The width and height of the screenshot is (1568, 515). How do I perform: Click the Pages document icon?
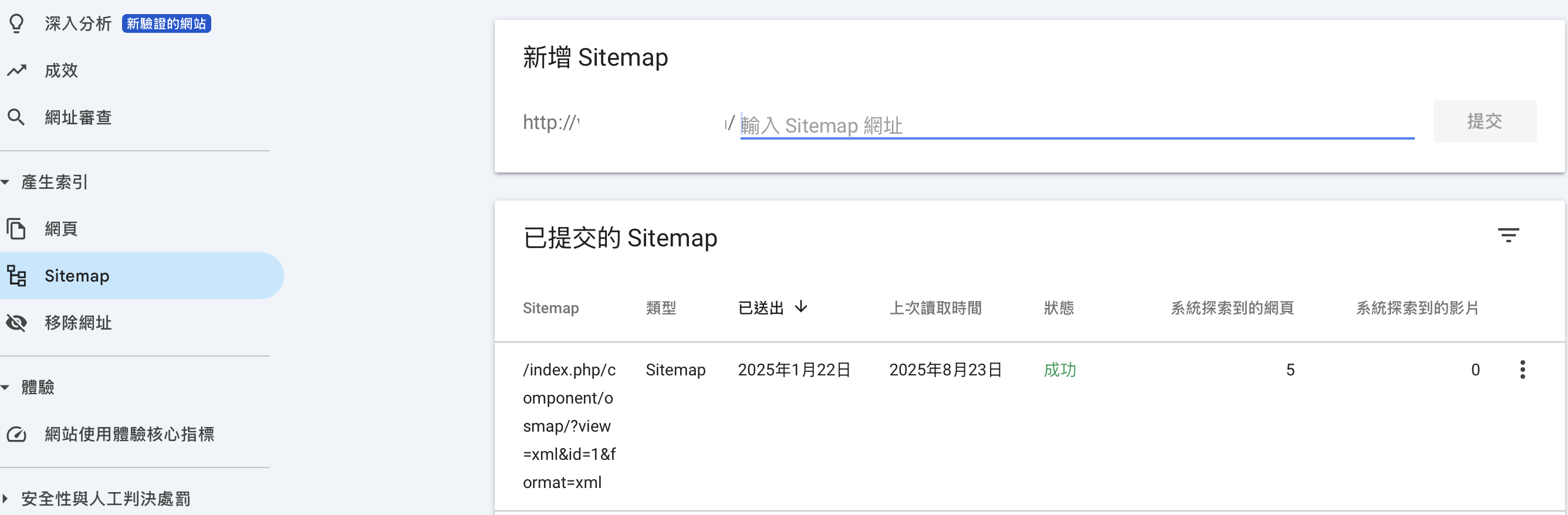(16, 229)
